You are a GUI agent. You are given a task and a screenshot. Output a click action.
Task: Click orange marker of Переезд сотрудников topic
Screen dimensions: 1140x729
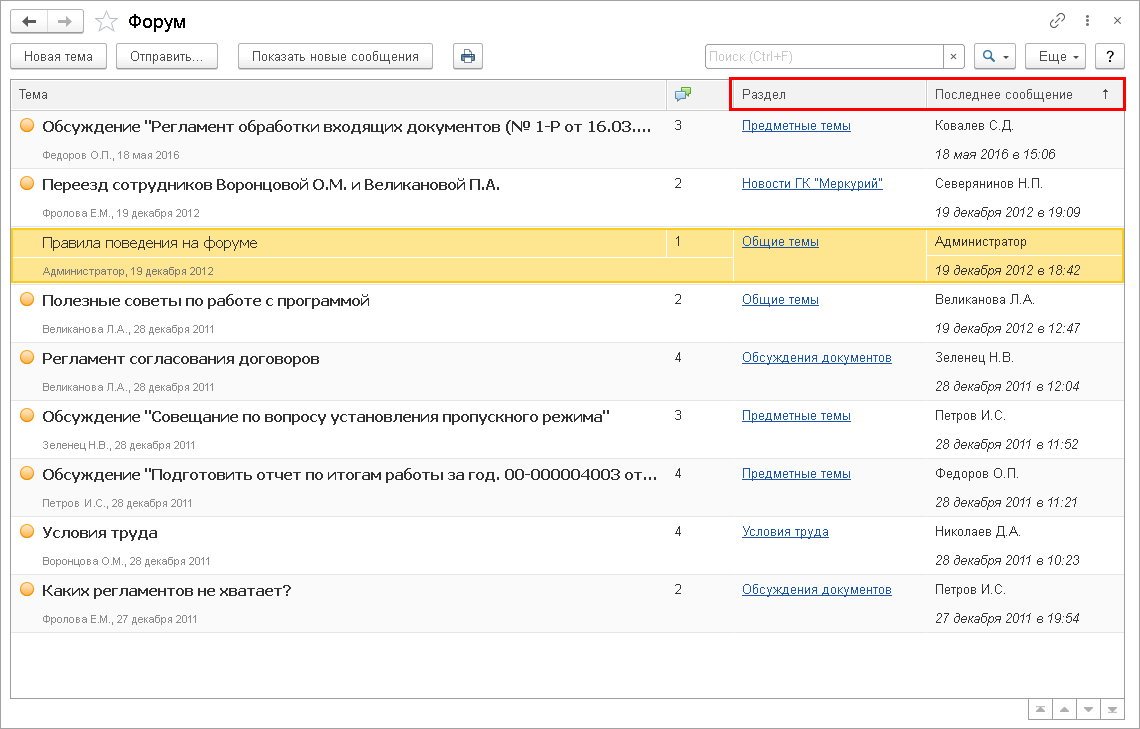27,183
